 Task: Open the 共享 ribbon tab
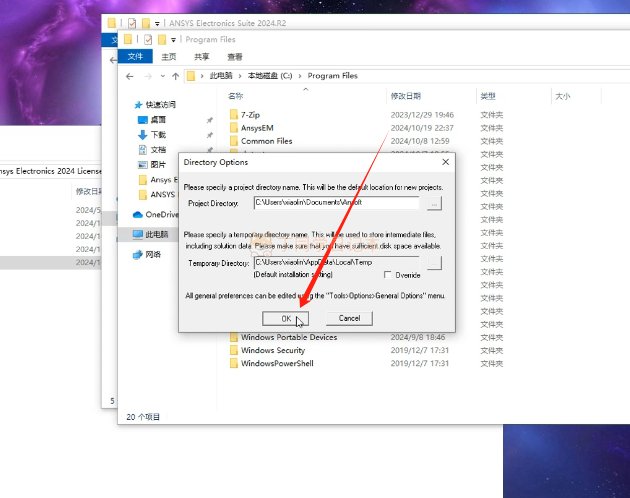point(202,57)
